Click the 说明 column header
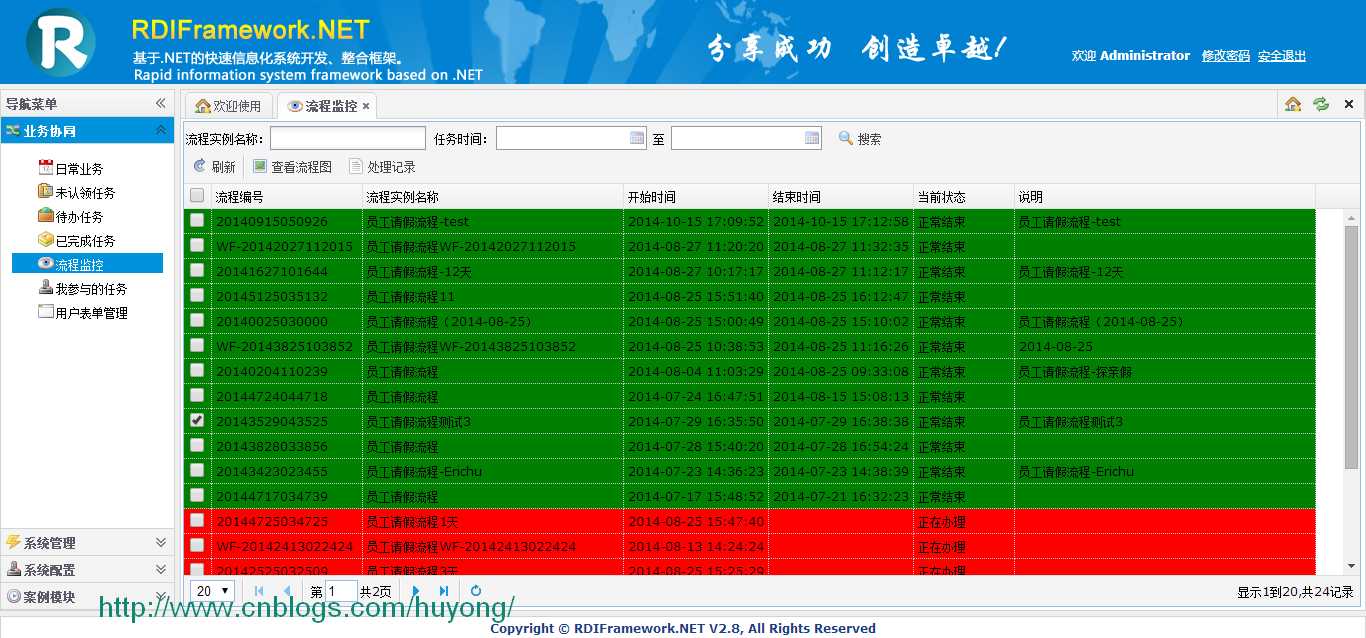Screen dimensions: 1366x638 (1165, 197)
